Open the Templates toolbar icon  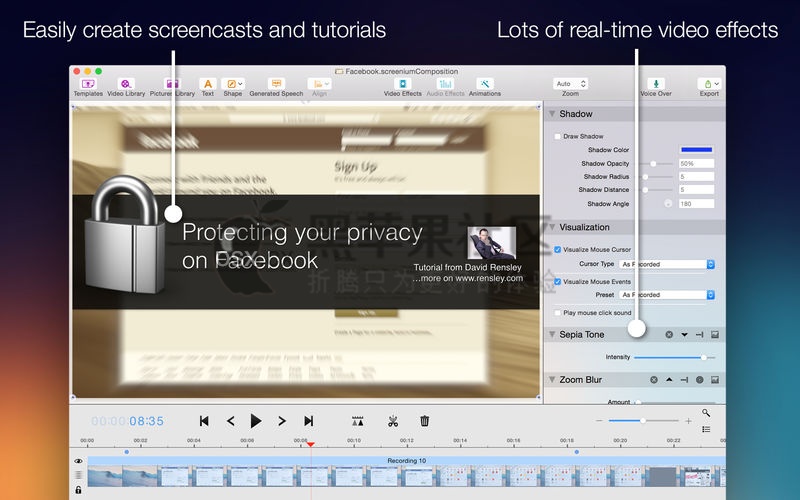point(88,84)
